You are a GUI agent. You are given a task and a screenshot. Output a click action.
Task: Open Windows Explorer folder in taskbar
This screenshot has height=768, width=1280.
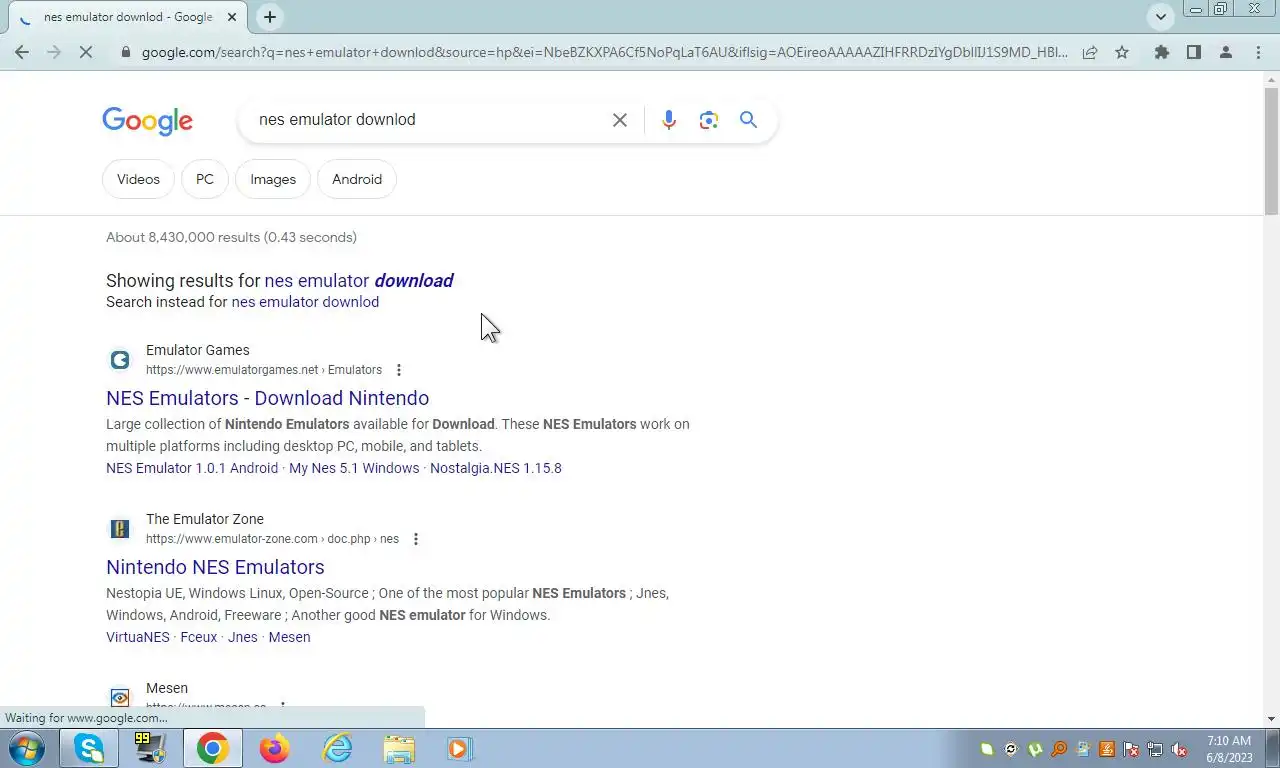point(399,748)
